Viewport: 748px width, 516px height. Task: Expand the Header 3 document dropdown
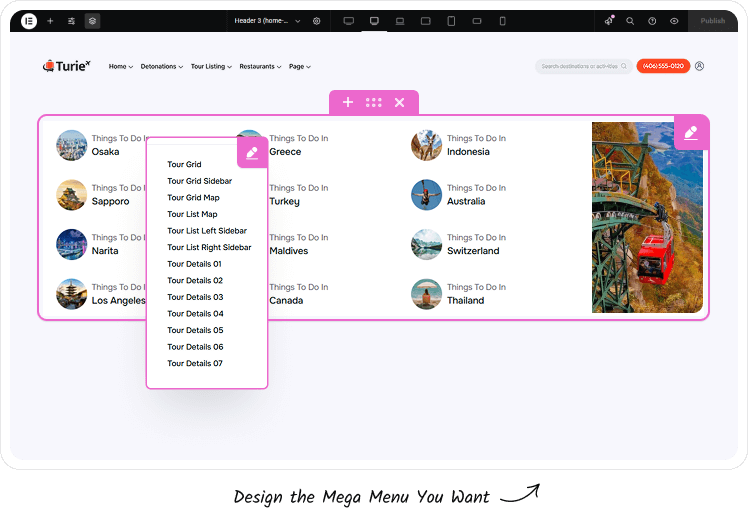267,20
